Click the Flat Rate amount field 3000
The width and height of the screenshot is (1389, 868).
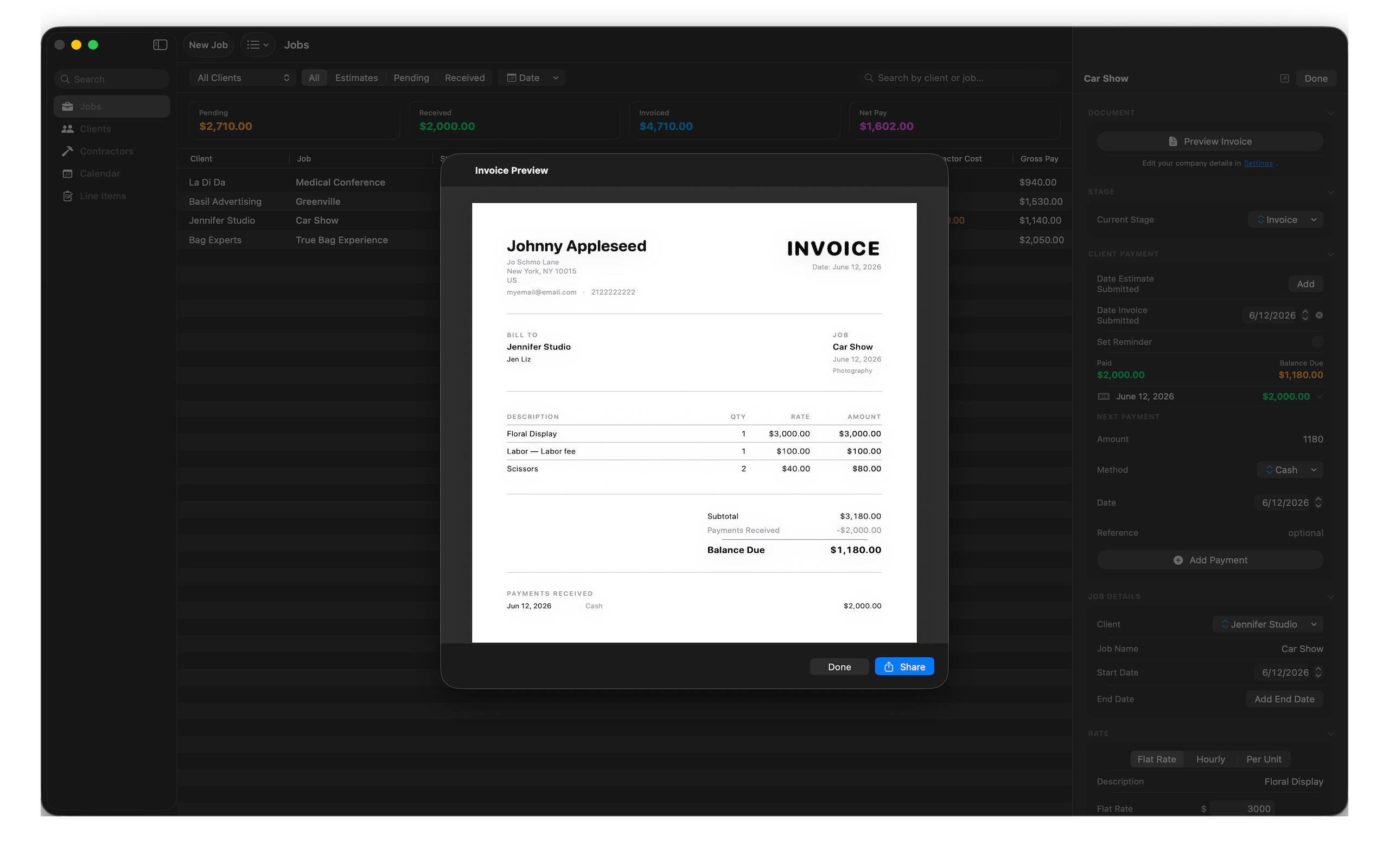[x=1243, y=808]
